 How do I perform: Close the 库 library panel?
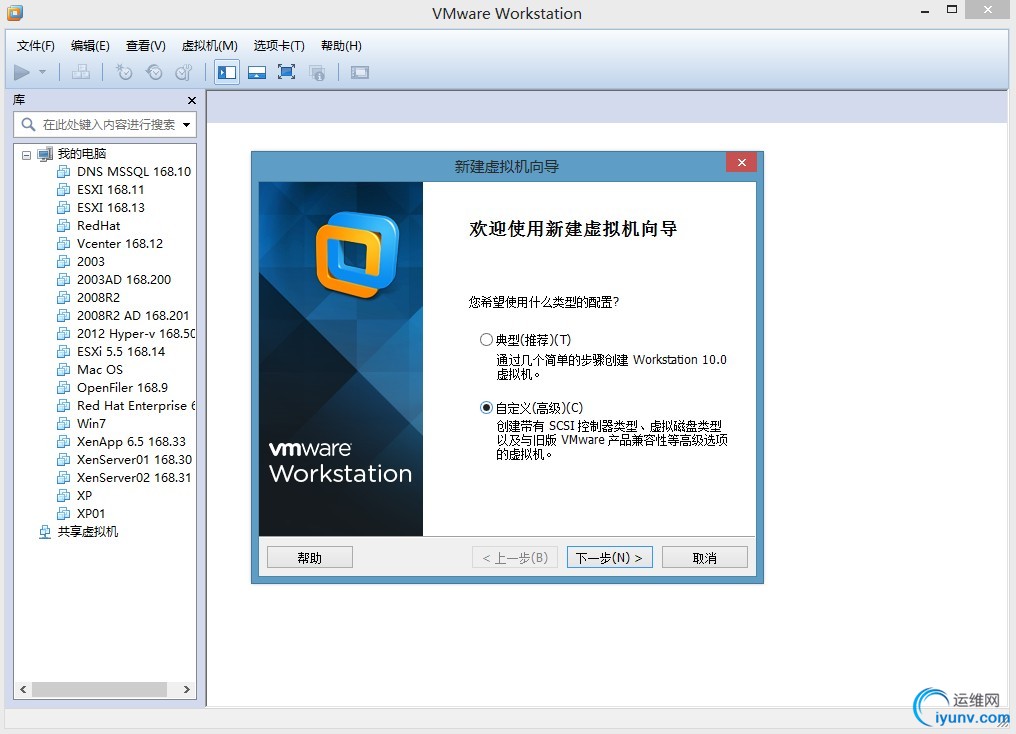pyautogui.click(x=191, y=100)
